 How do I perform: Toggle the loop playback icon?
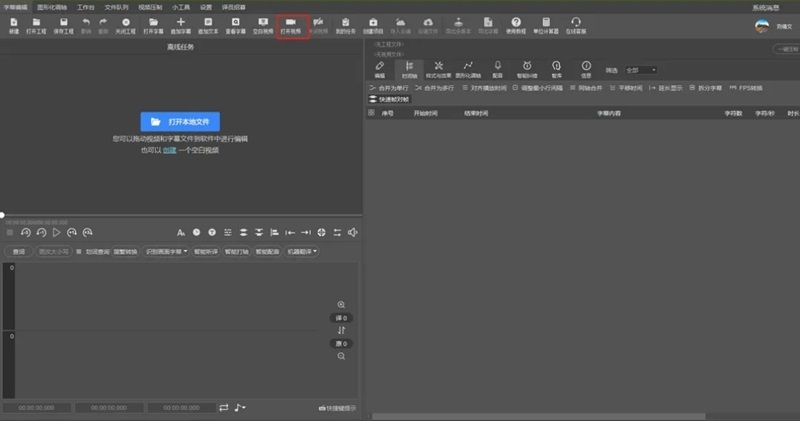point(224,407)
